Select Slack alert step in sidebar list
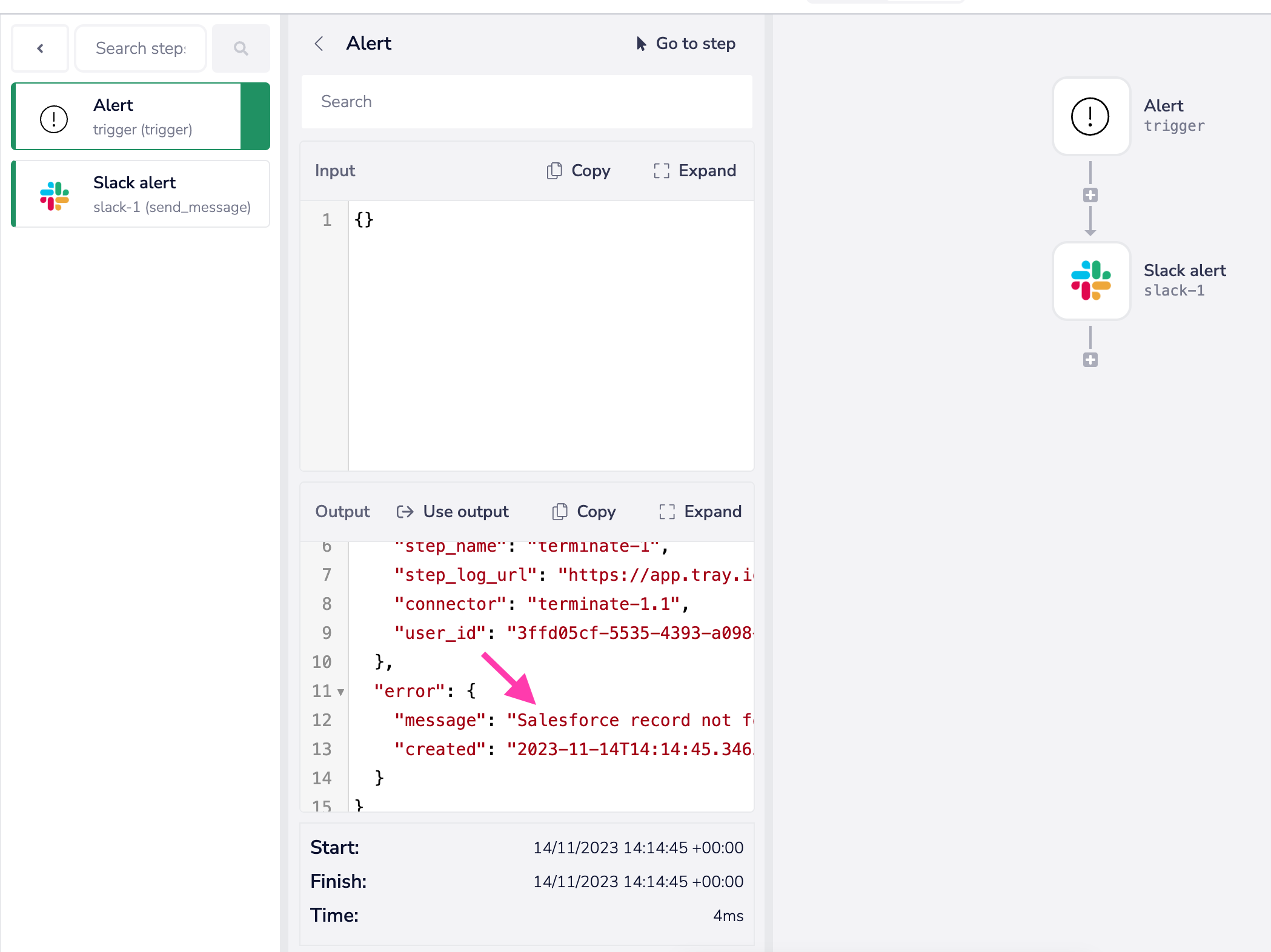This screenshot has height=952, width=1271. tap(141, 194)
